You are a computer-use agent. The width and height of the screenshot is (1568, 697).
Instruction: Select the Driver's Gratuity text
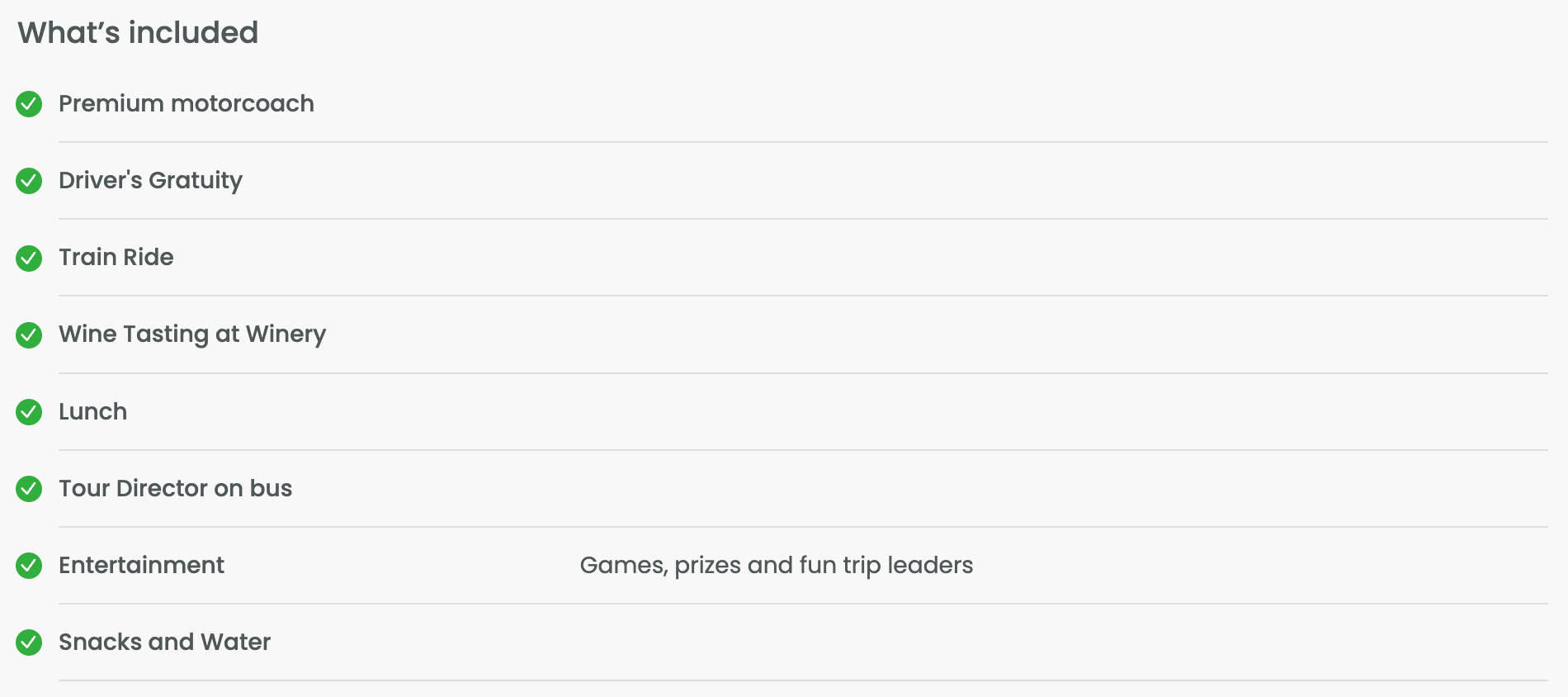(150, 181)
